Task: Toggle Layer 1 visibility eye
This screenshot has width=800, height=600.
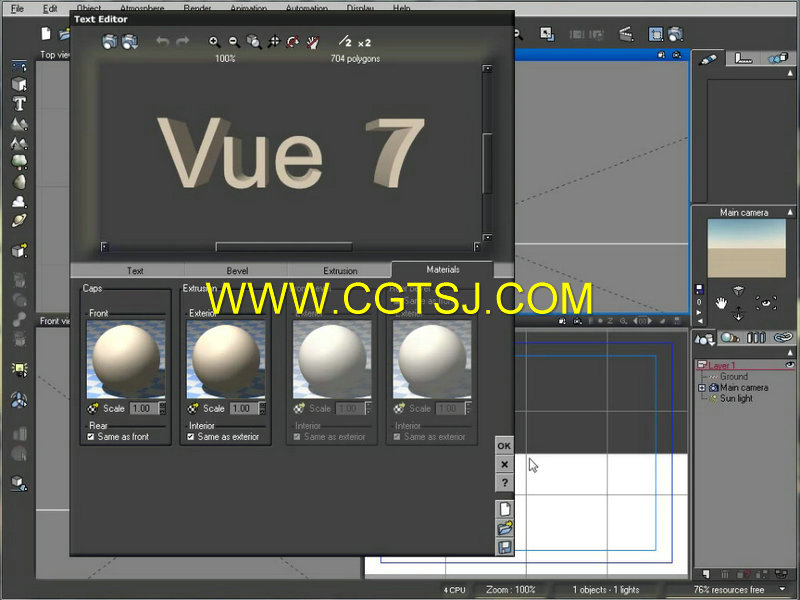Action: click(790, 365)
